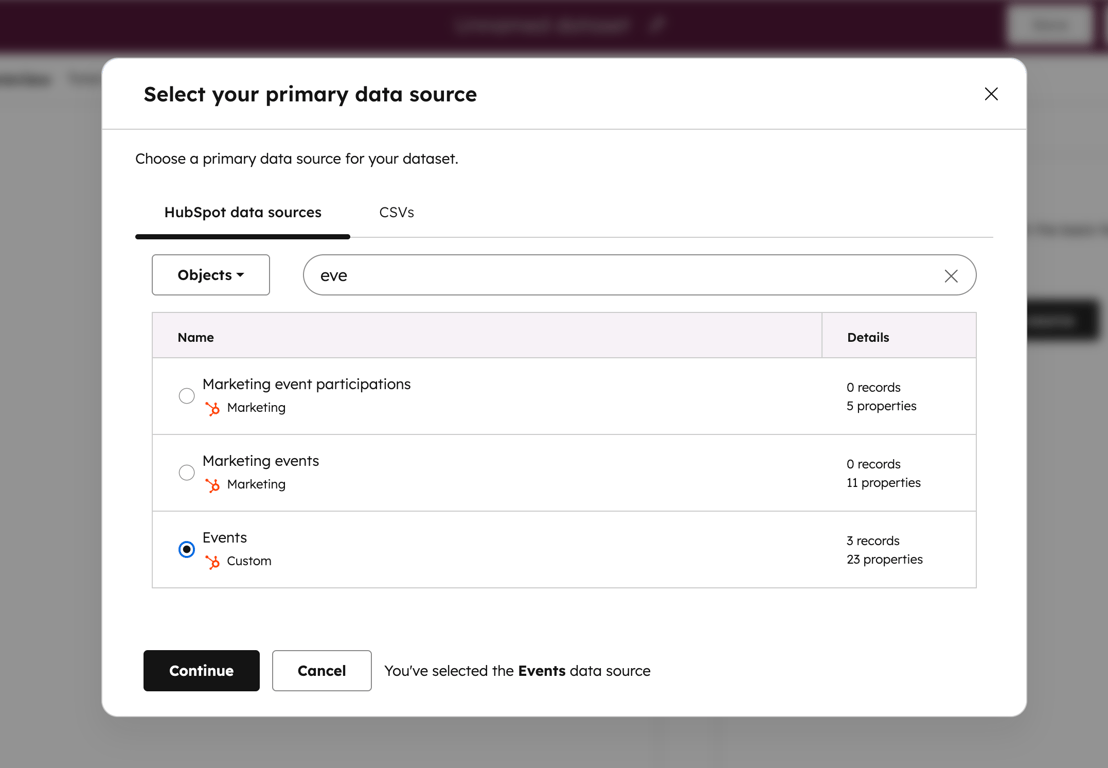Select the Events radio button

point(187,550)
